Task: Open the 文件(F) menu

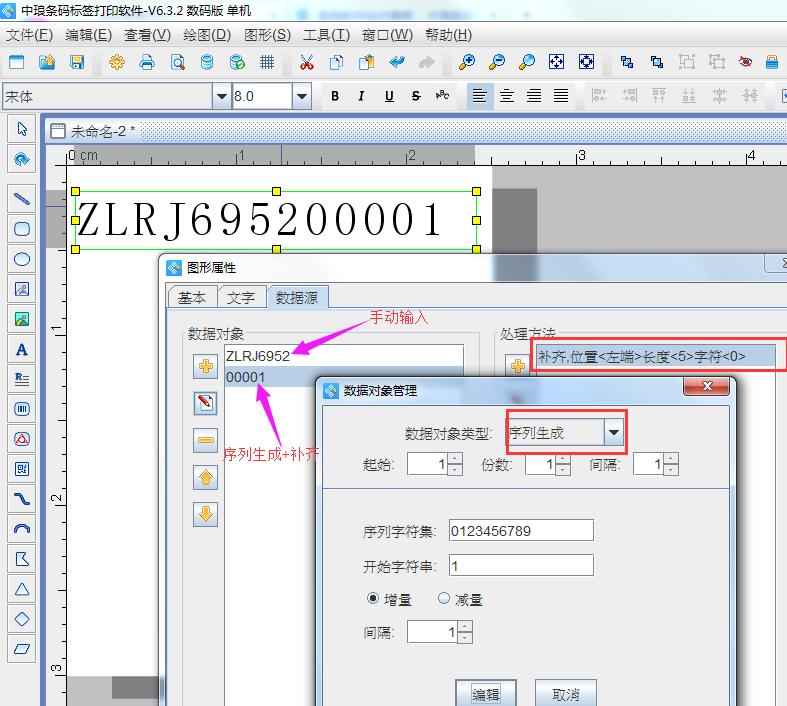Action: pos(29,35)
